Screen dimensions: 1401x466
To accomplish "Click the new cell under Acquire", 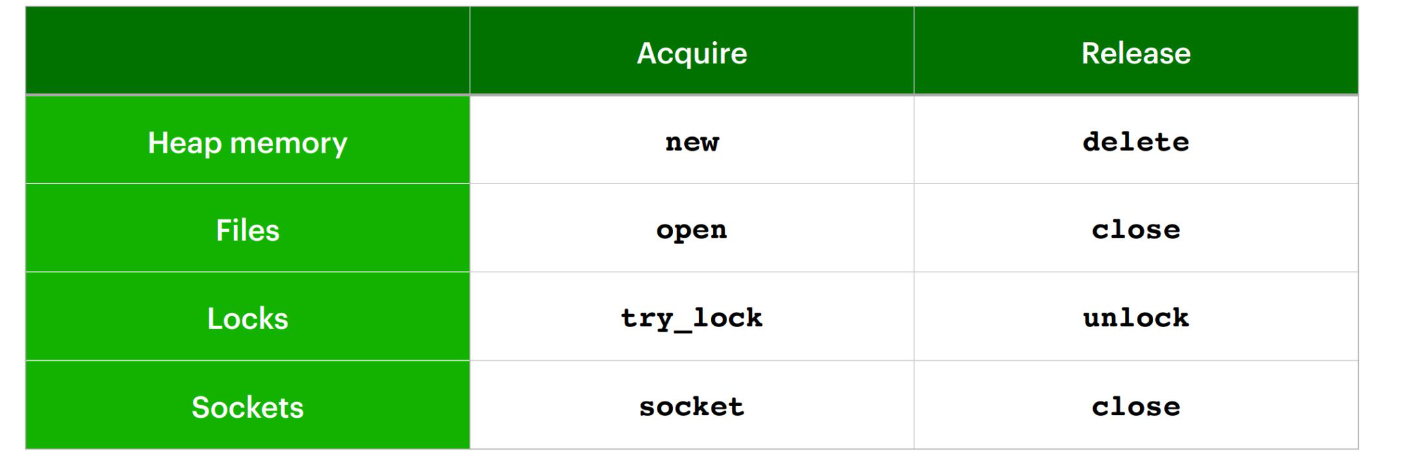I will [x=692, y=142].
